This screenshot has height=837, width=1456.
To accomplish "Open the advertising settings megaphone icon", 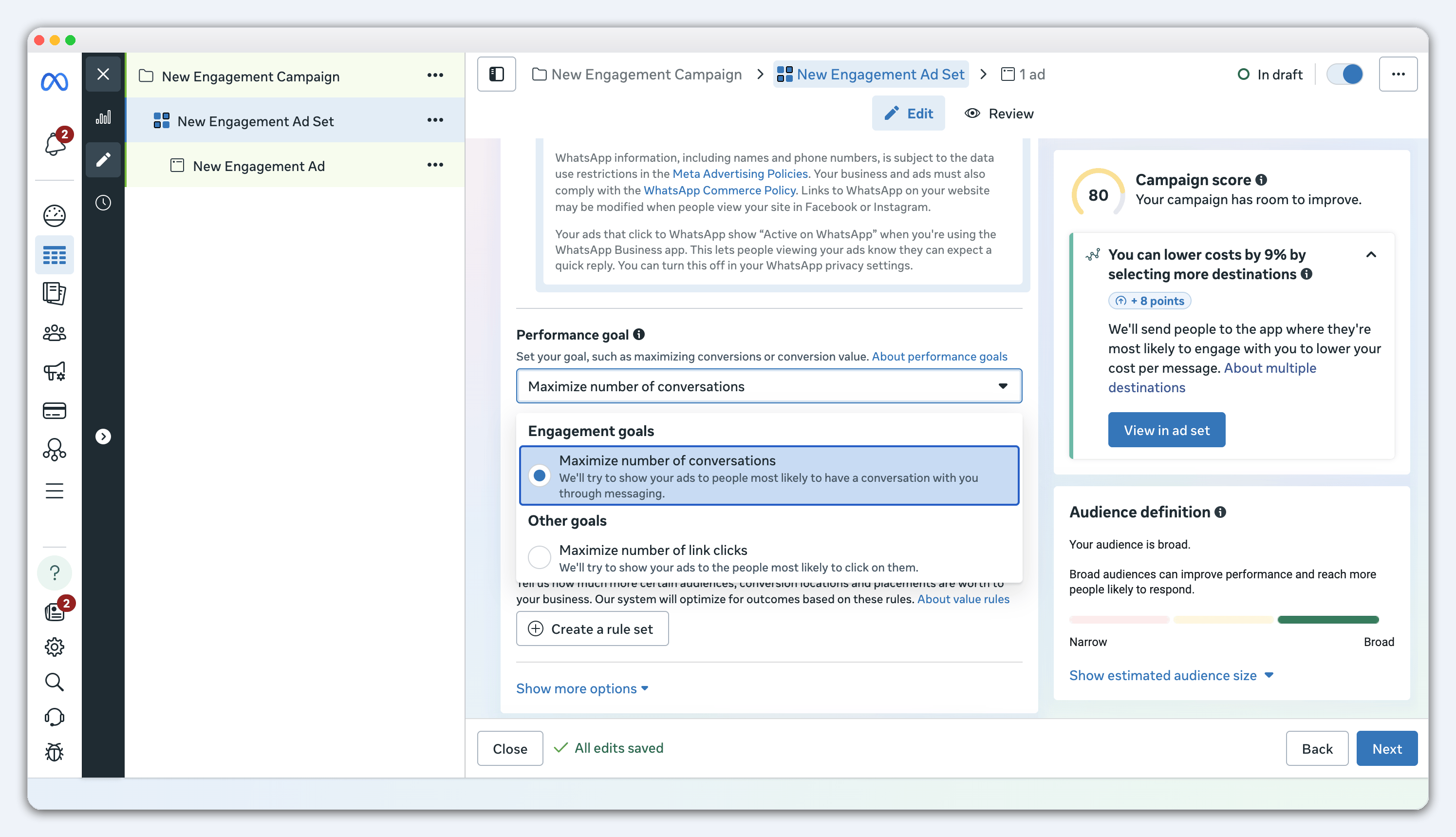I will (55, 372).
